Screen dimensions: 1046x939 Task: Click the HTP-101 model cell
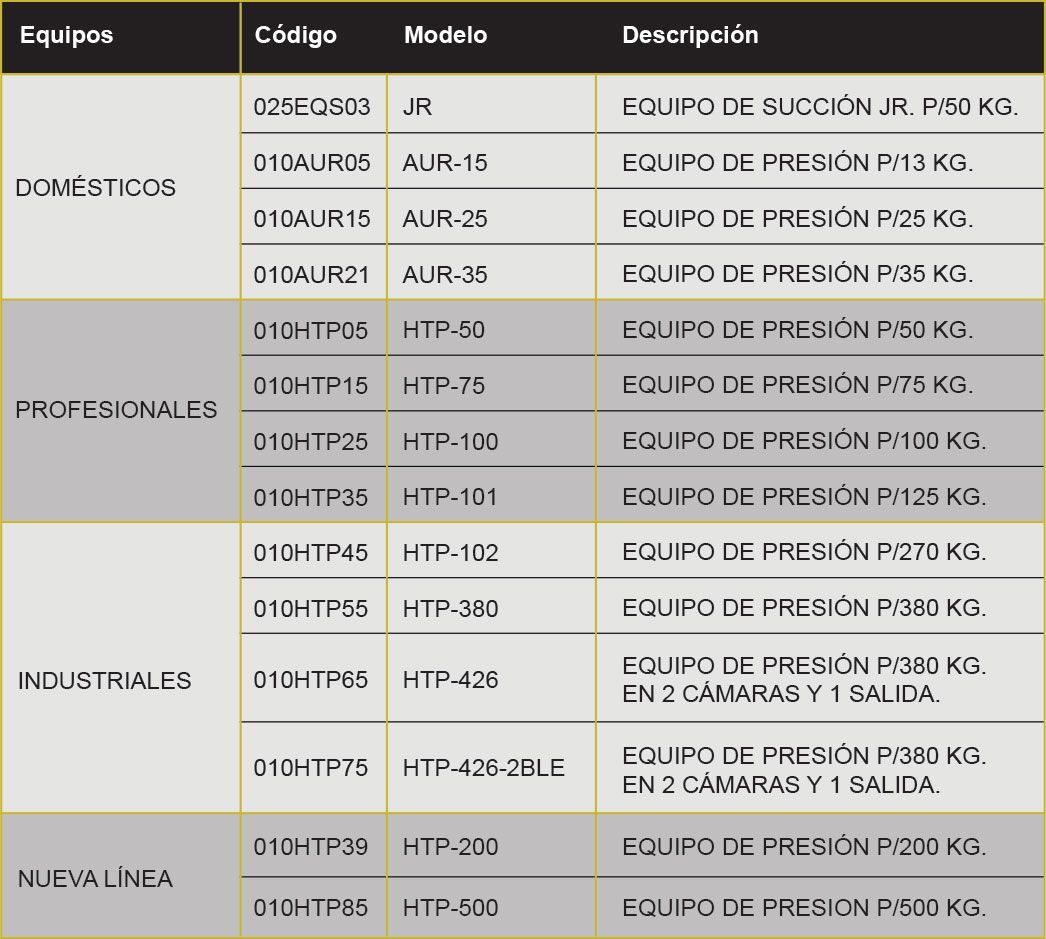[450, 497]
